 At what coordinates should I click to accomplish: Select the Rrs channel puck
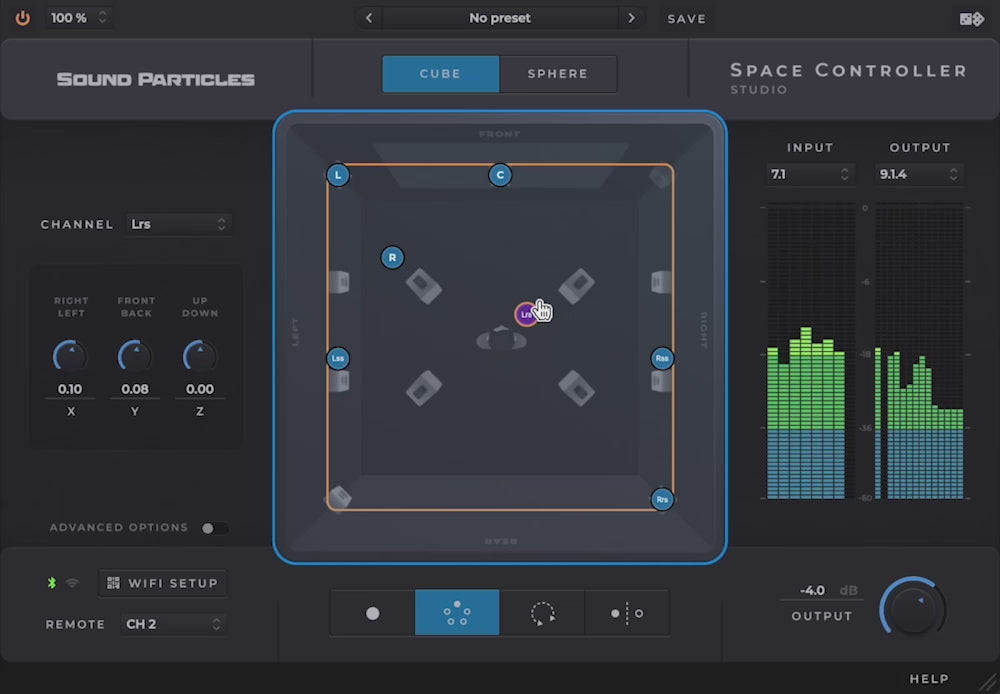662,499
